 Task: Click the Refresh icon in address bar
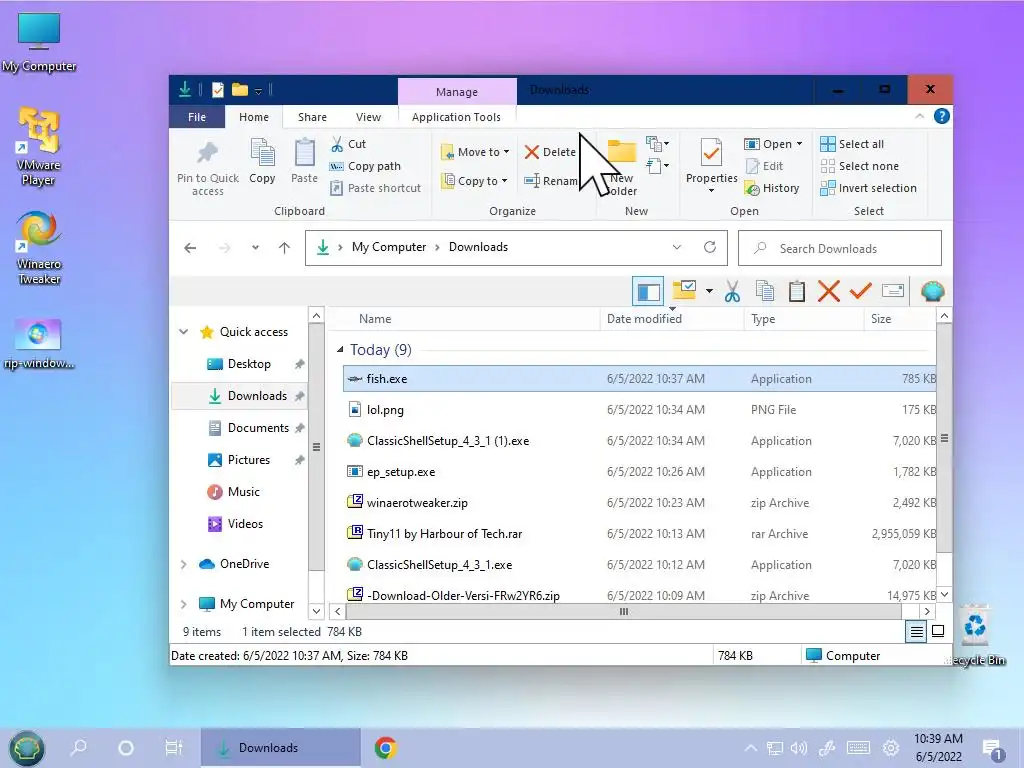(x=710, y=247)
